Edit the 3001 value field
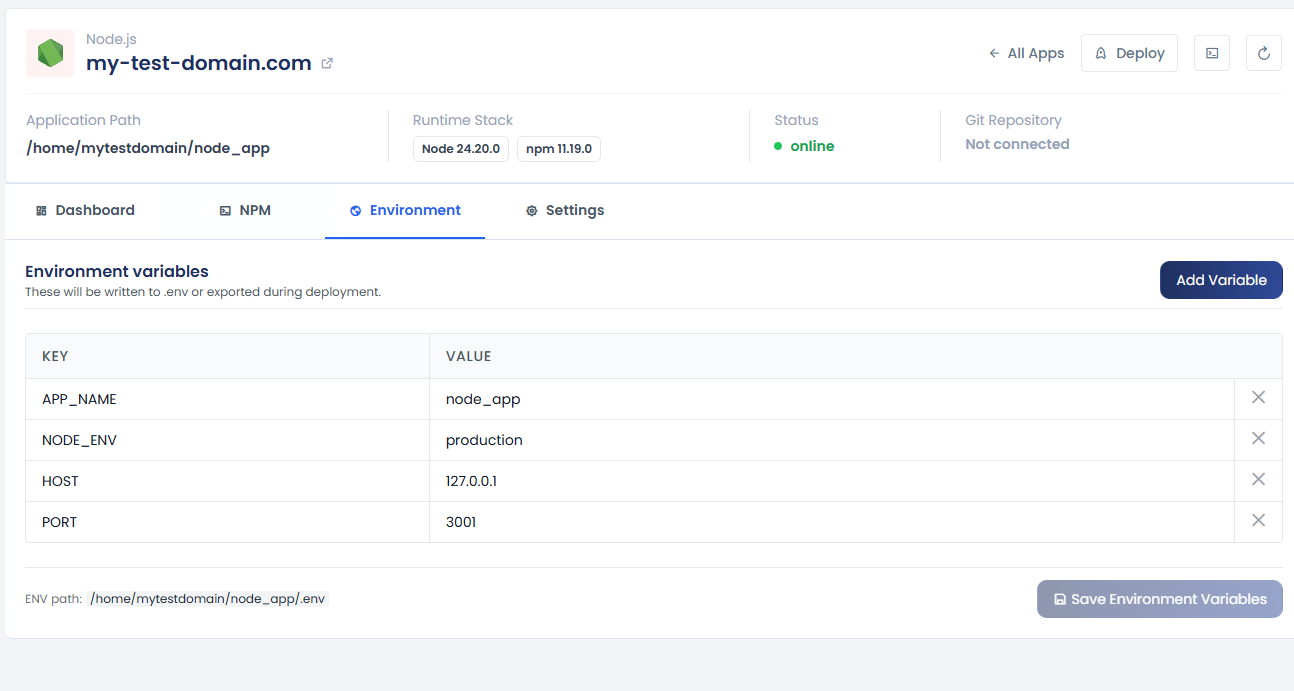This screenshot has width=1294, height=691. [832, 522]
